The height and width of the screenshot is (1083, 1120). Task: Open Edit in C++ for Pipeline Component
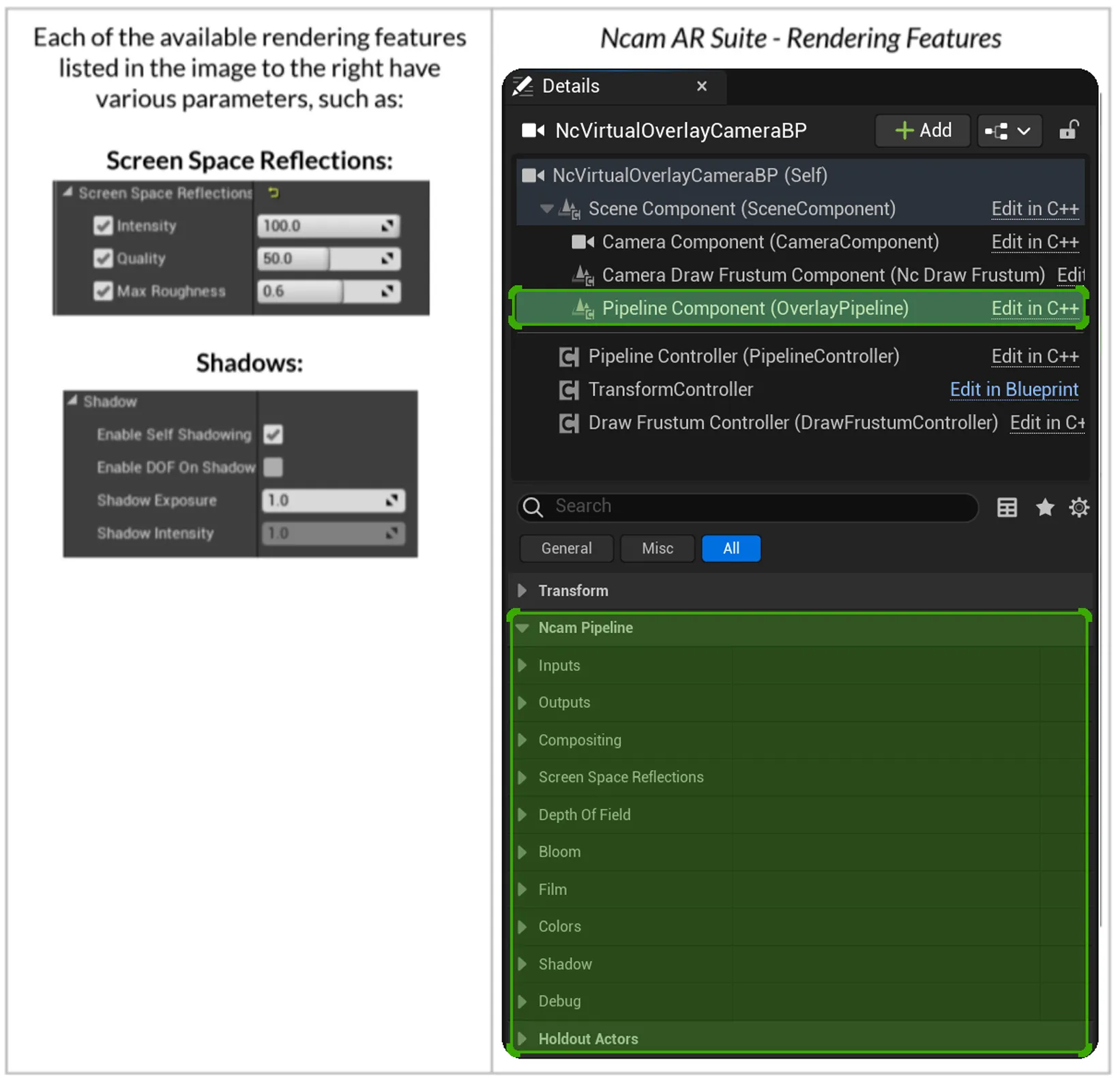(1035, 308)
